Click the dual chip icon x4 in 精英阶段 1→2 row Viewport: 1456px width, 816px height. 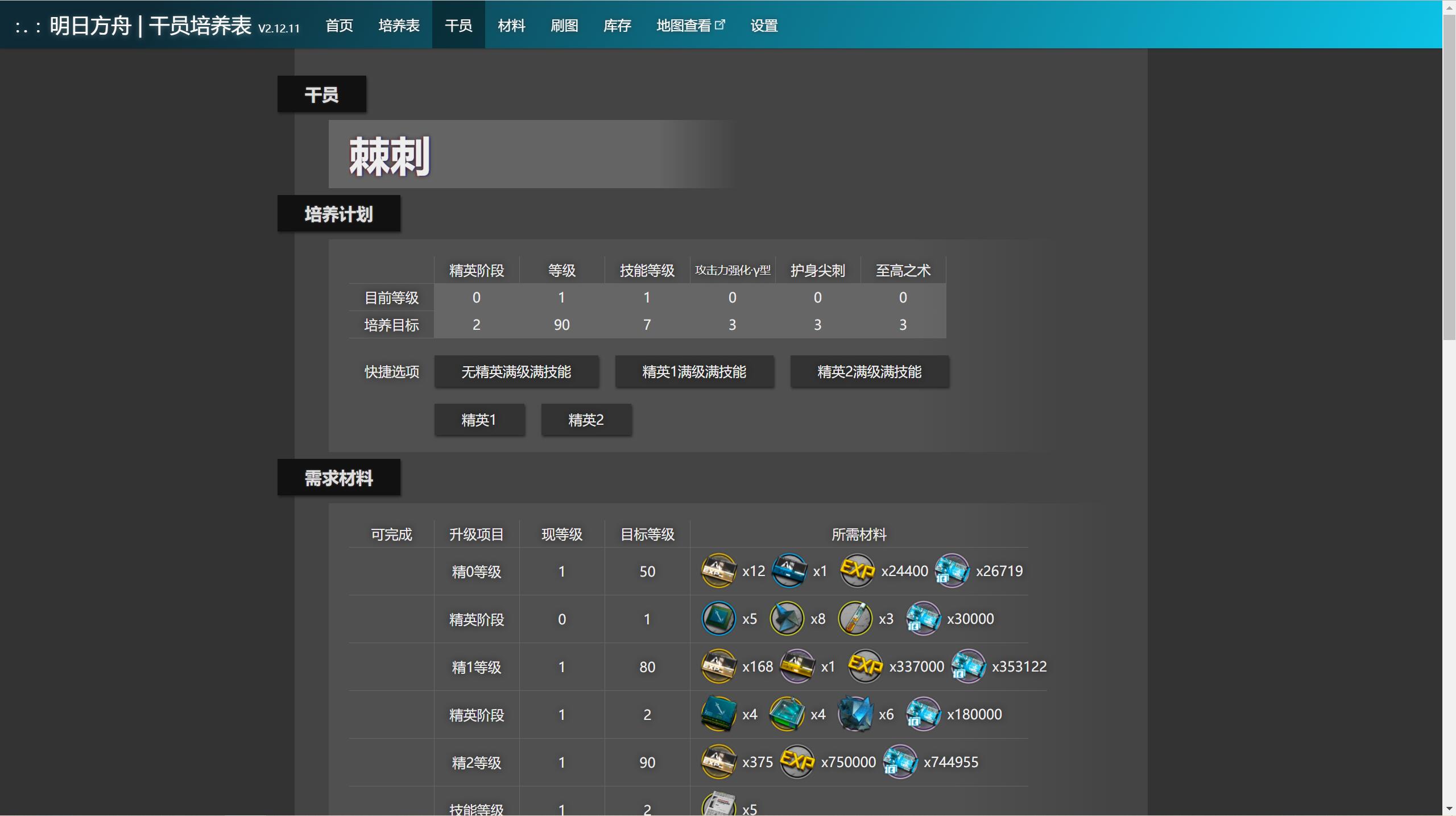(x=719, y=714)
